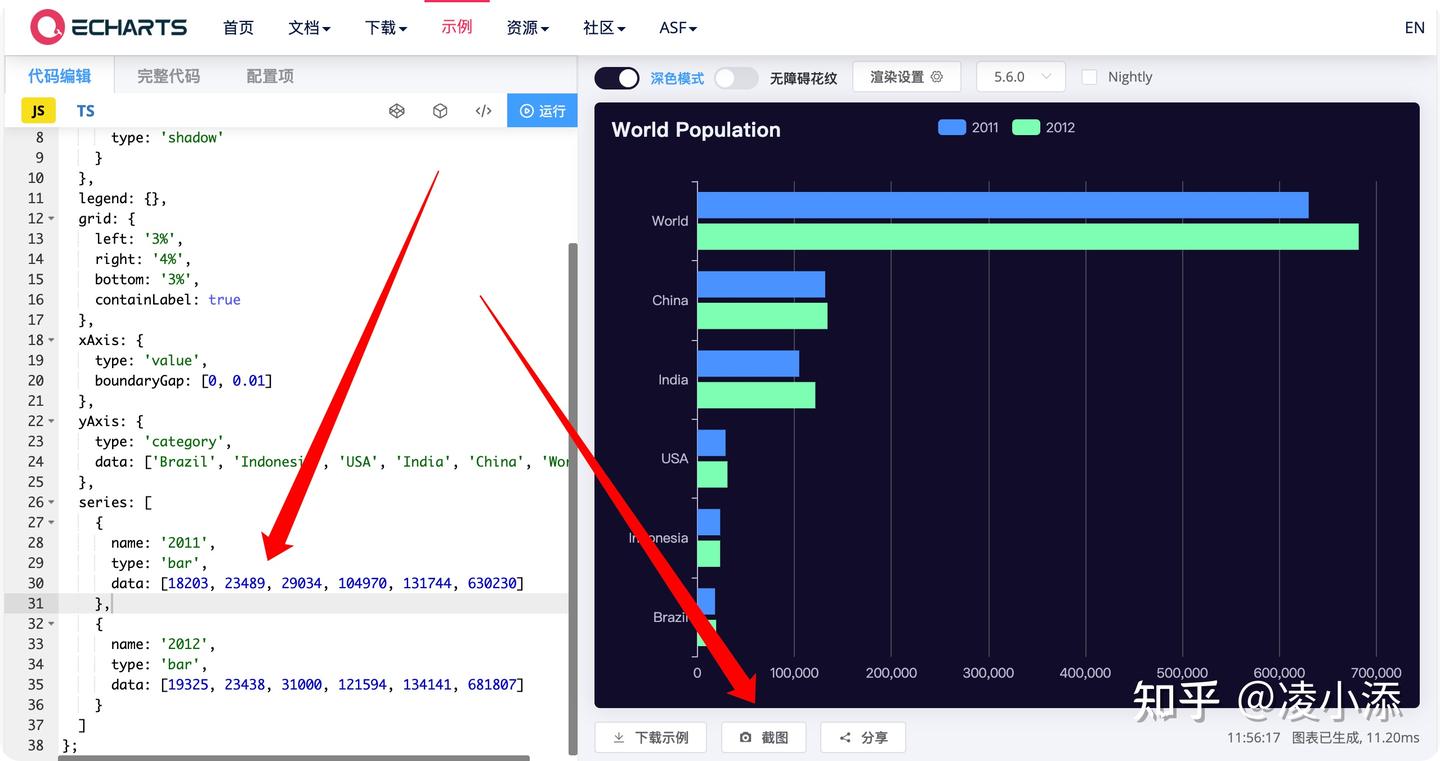Expand the 下载 dropdown menu
The height and width of the screenshot is (761, 1440).
tap(386, 27)
